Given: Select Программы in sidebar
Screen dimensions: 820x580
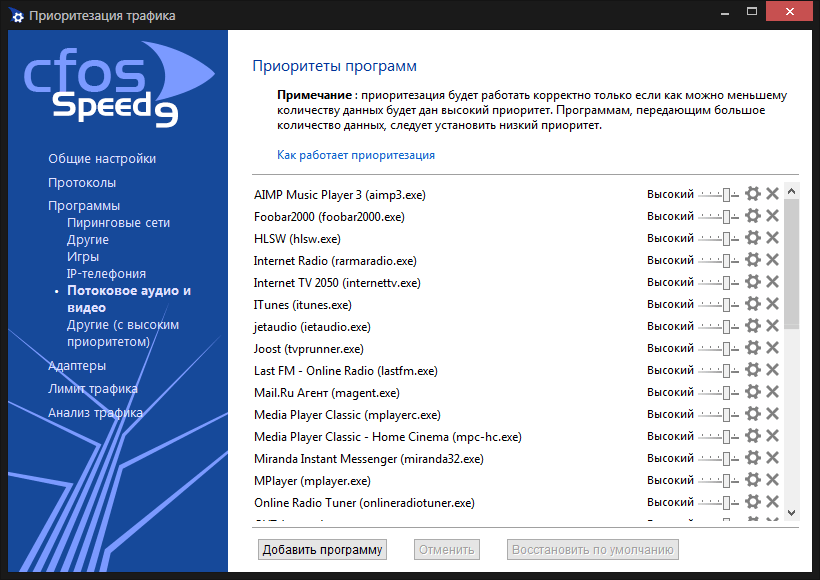Looking at the screenshot, I should pyautogui.click(x=84, y=206).
